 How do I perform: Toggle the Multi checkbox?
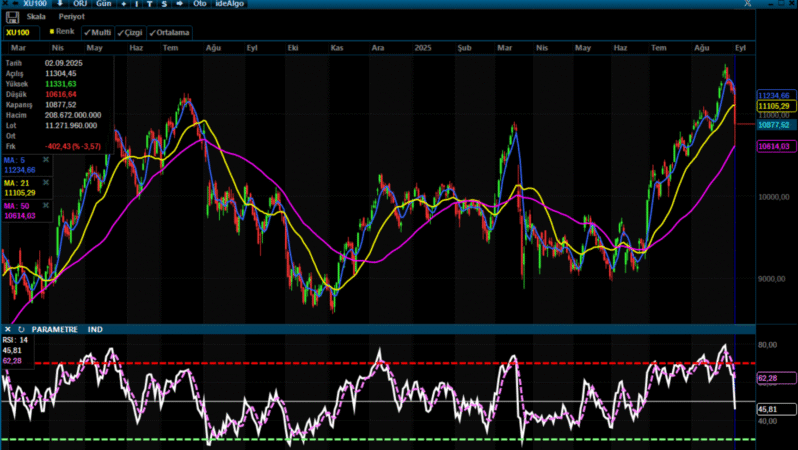[97, 33]
